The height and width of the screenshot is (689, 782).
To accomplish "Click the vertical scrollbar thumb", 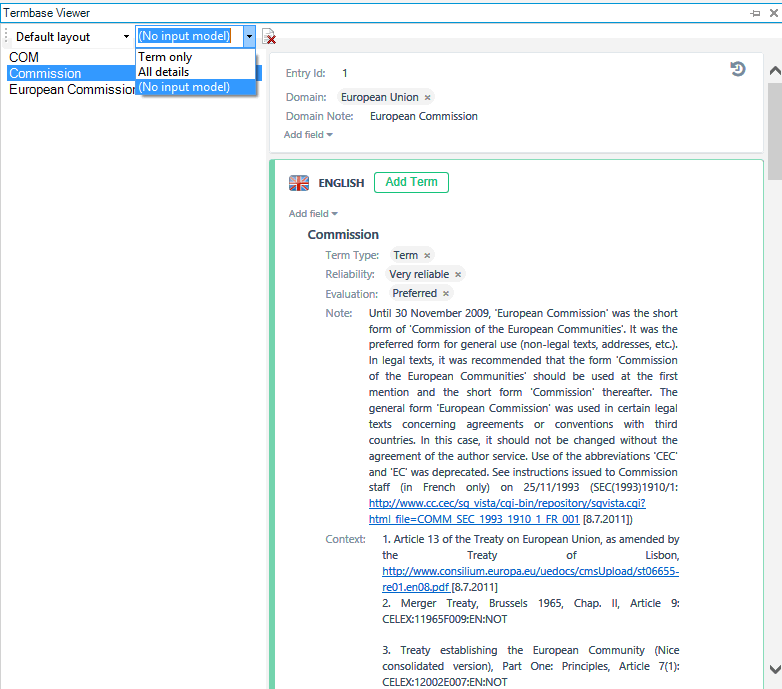I will pos(775,132).
